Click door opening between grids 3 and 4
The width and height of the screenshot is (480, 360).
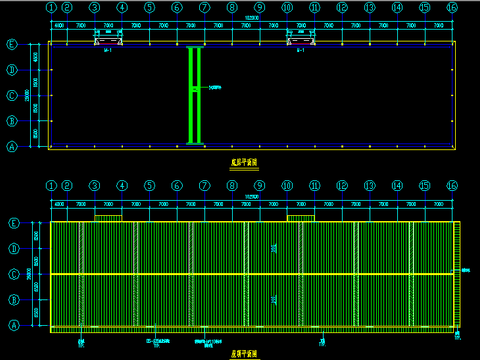pyautogui.click(x=108, y=41)
